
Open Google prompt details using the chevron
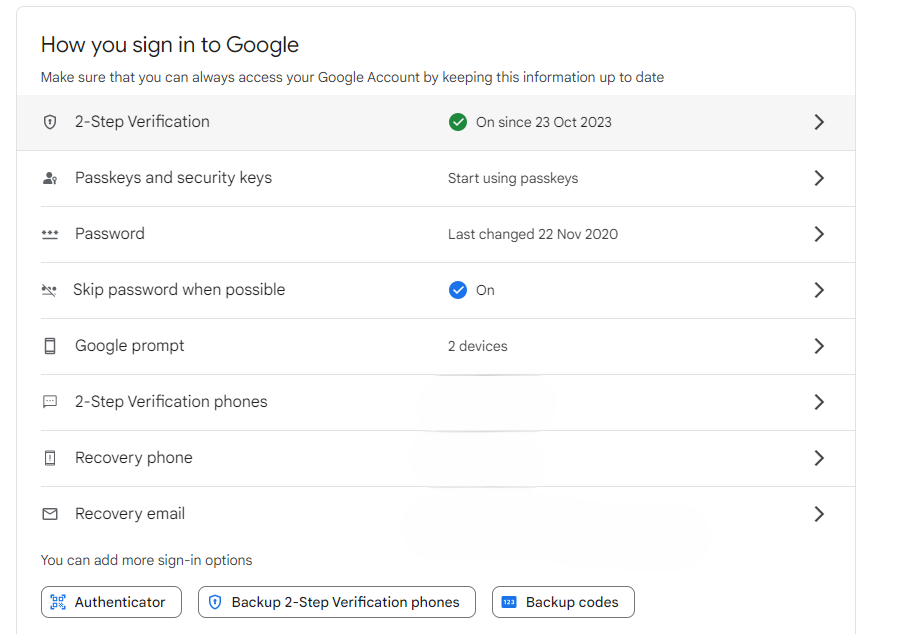pos(819,346)
